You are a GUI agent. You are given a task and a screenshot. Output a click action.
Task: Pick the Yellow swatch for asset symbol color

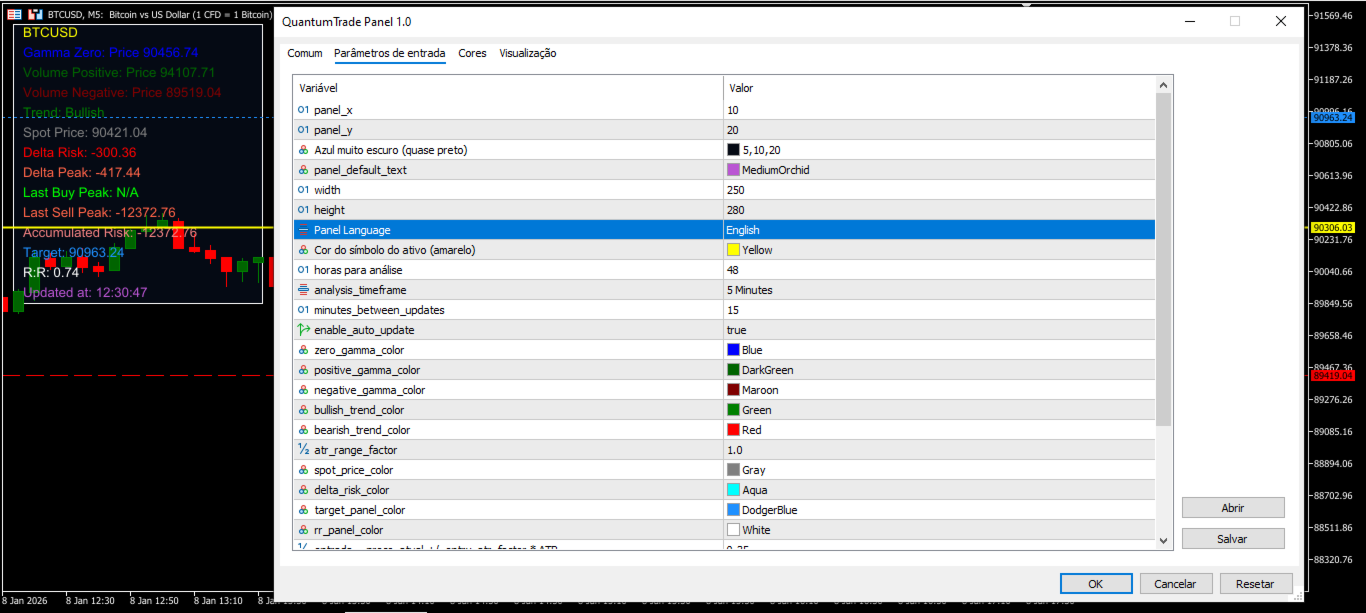coord(733,250)
